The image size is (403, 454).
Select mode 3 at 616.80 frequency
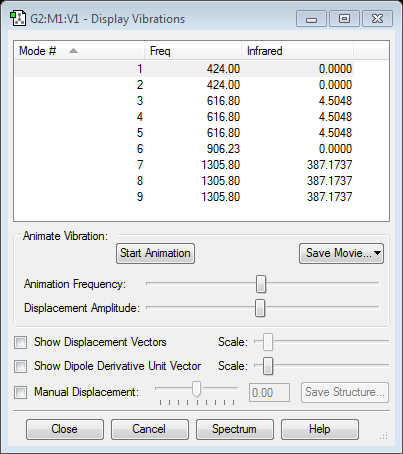point(184,101)
